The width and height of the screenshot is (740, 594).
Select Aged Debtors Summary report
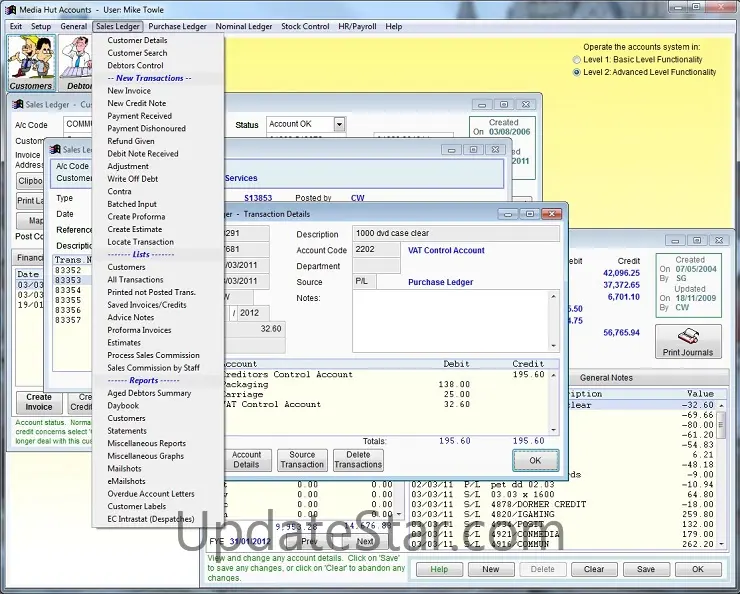pos(149,393)
